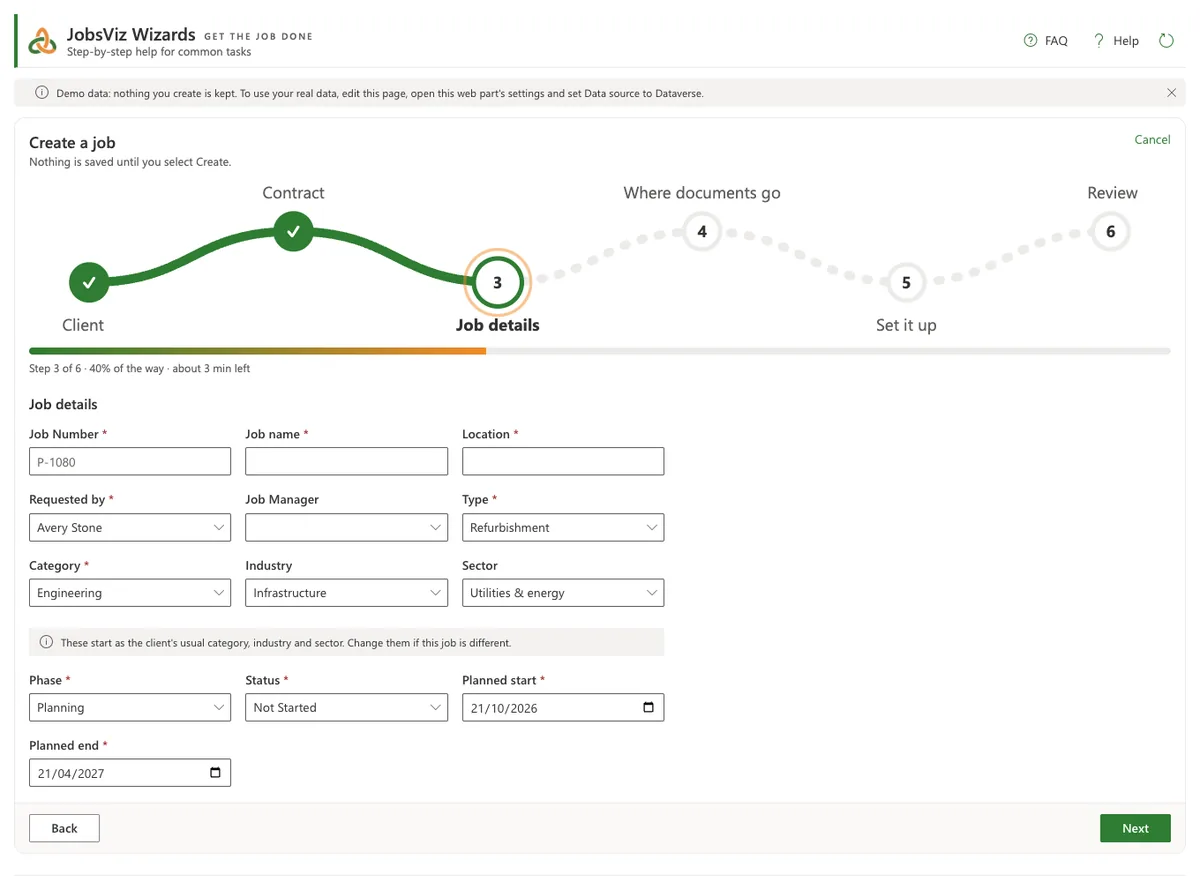Screen dimensions: 1200x882
Task: Click the Job Number field
Action: (x=130, y=461)
